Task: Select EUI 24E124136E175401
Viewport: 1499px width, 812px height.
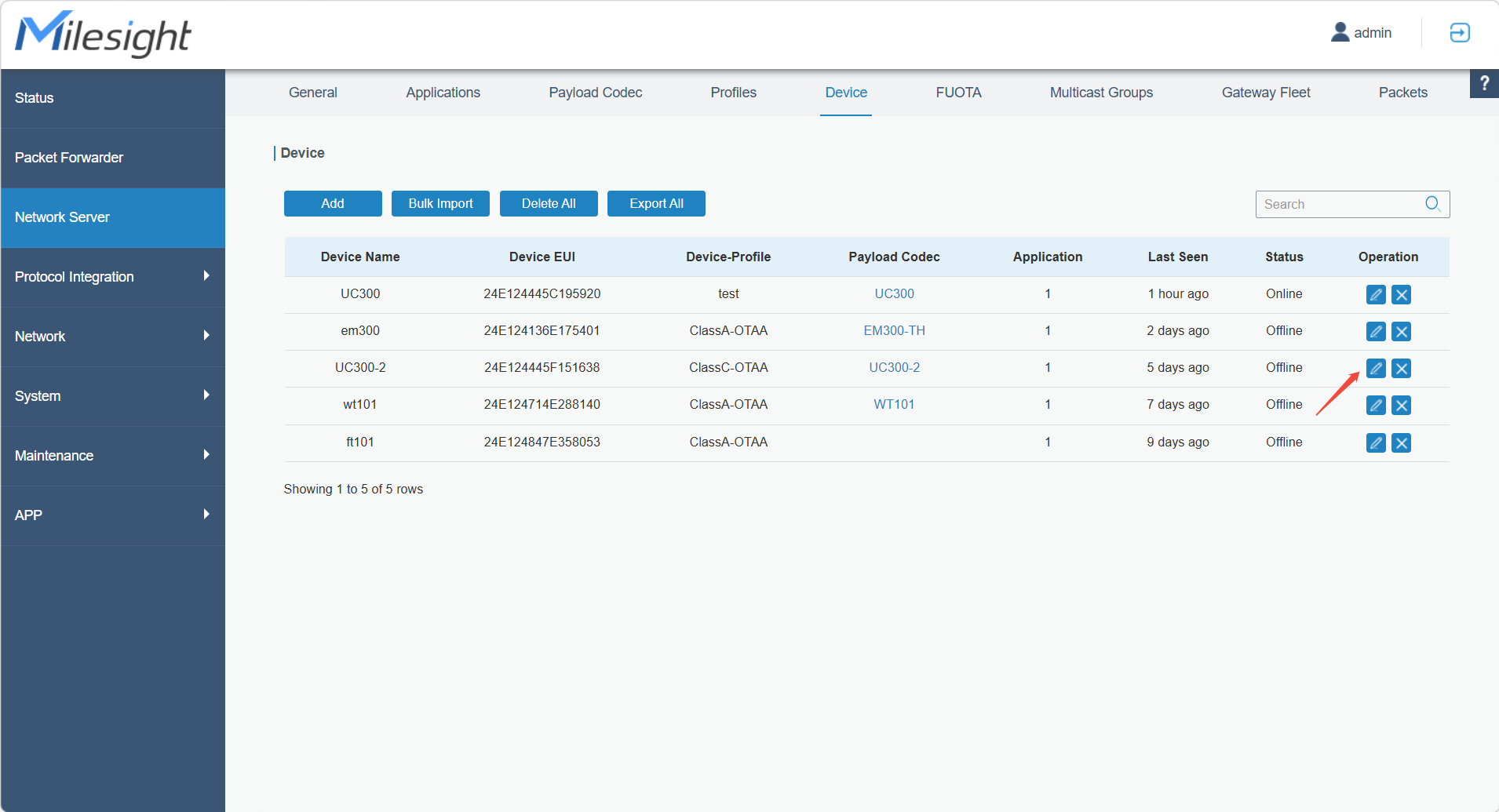Action: click(542, 330)
